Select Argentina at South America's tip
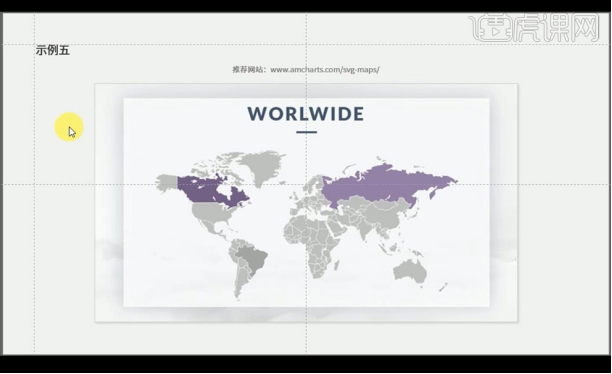The width and height of the screenshot is (612, 374). point(240,281)
